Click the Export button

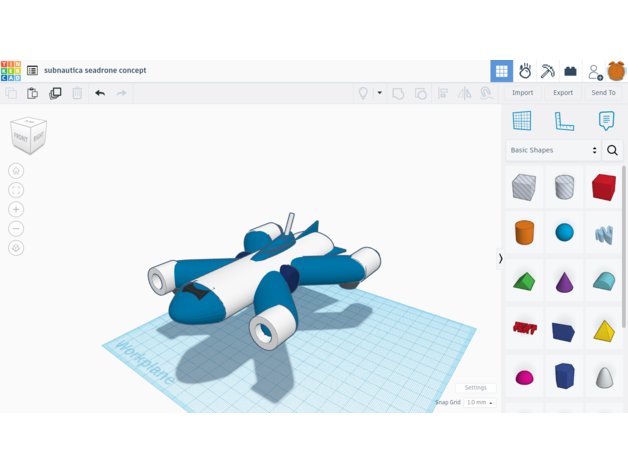(563, 93)
